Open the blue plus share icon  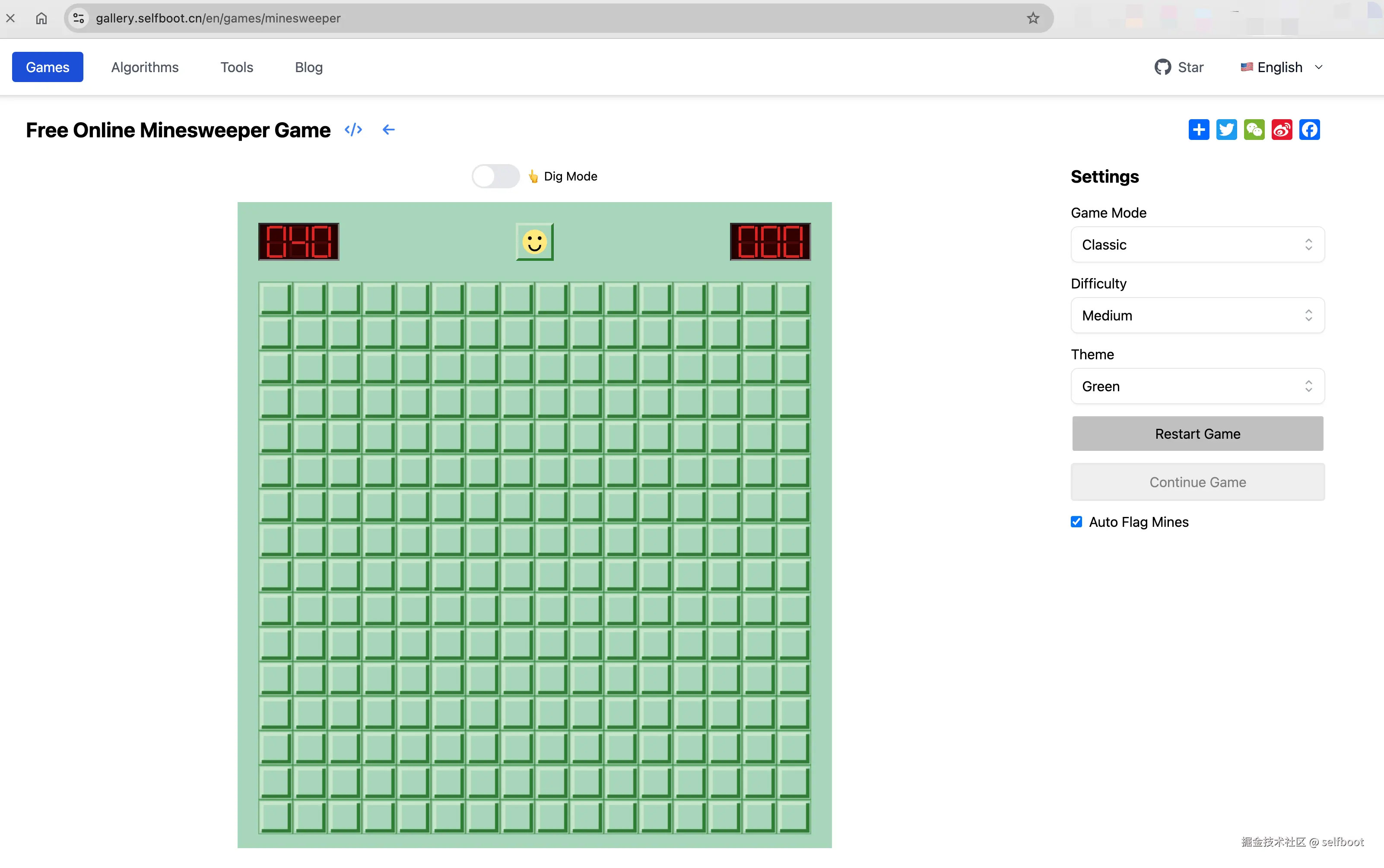click(x=1199, y=130)
